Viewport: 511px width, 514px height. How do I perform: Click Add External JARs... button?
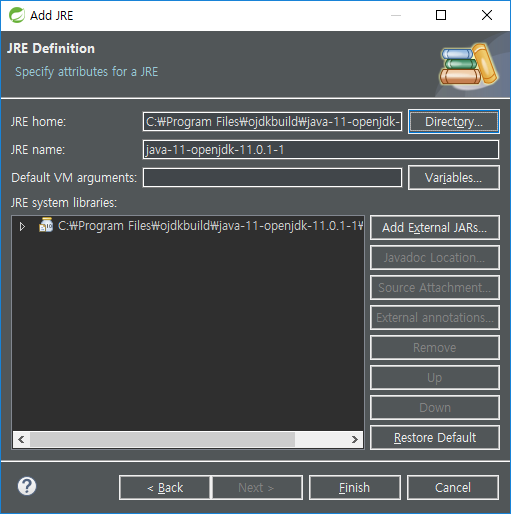435,228
